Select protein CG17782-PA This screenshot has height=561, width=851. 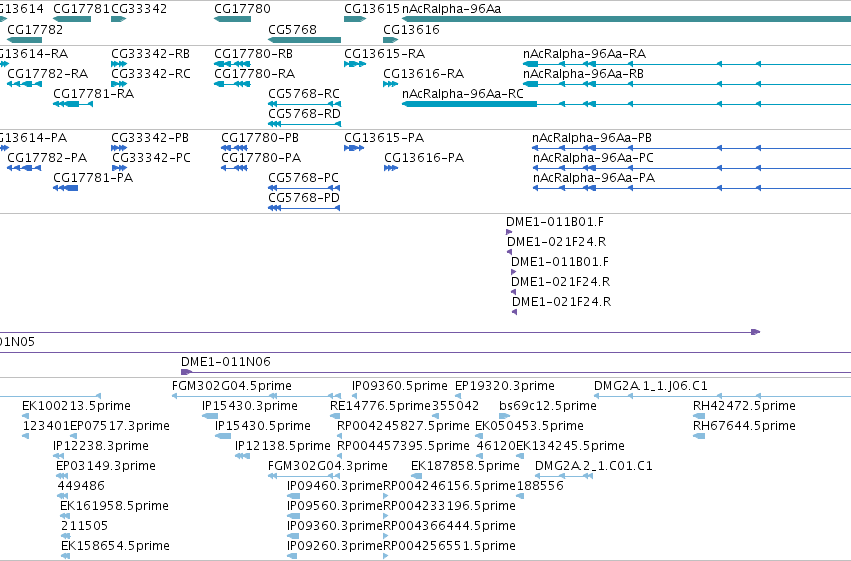tap(47, 157)
